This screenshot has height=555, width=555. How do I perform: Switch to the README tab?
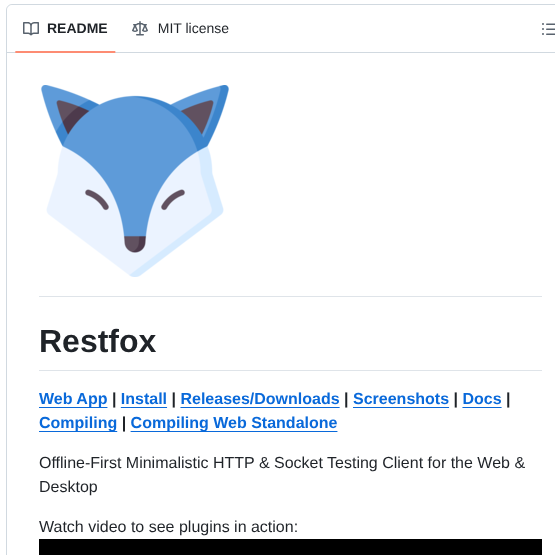[x=65, y=29]
